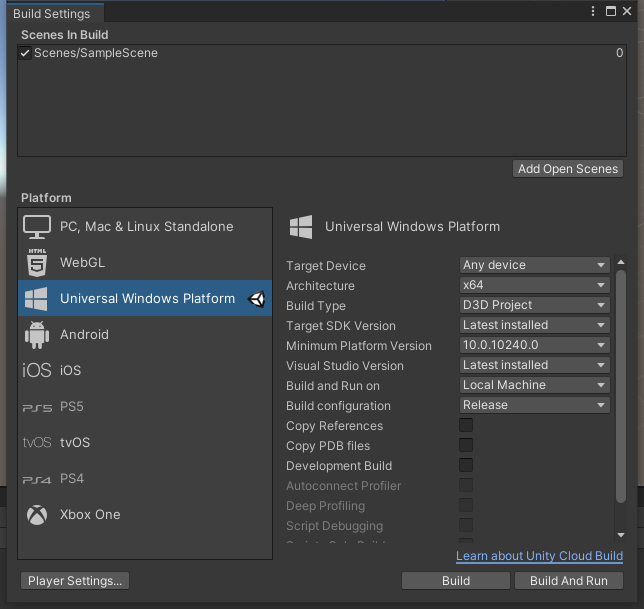Image resolution: width=644 pixels, height=609 pixels.
Task: Click the Scenes In Build heading
Action: point(65,35)
